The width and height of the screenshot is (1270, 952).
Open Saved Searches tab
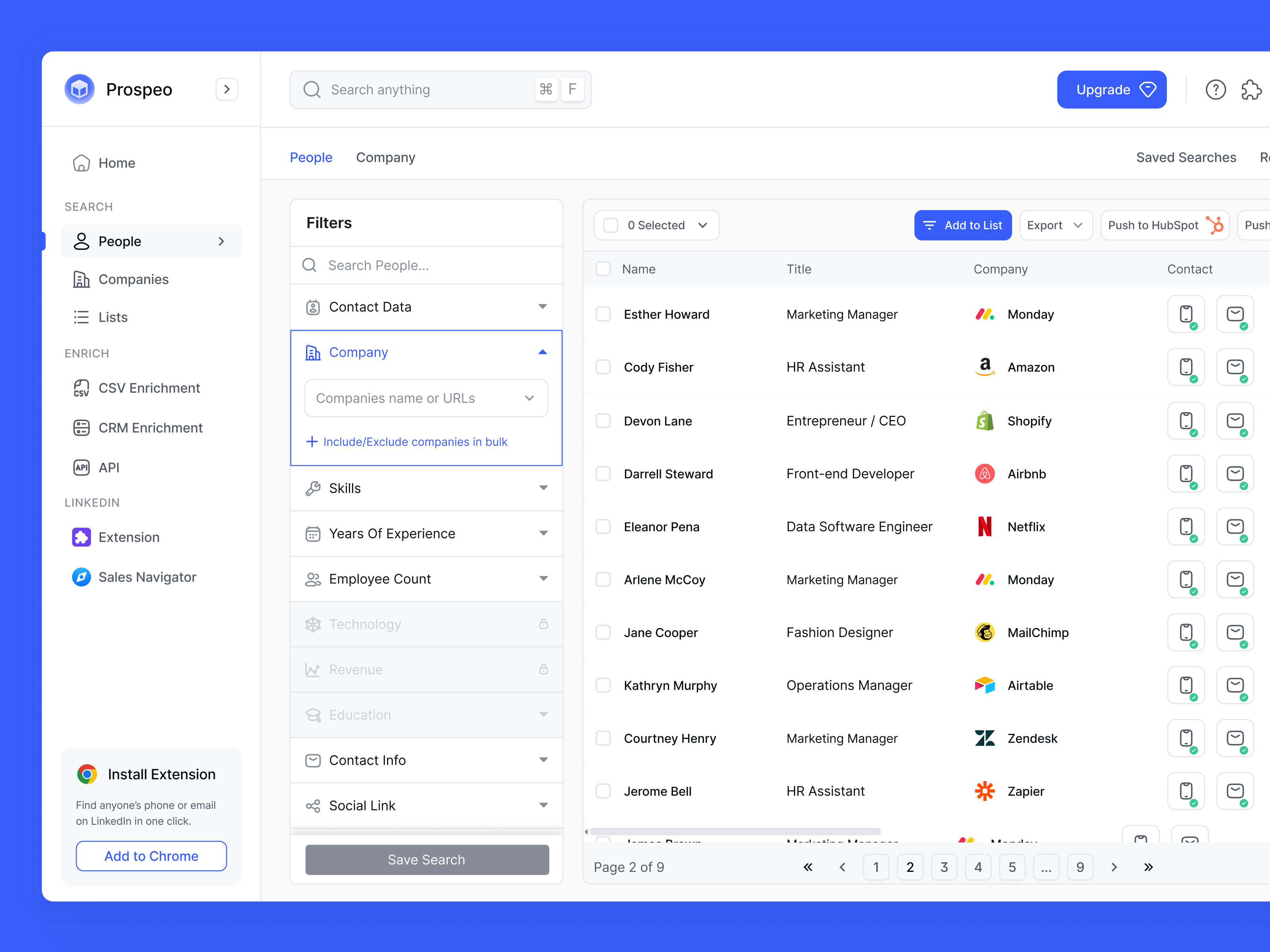pyautogui.click(x=1186, y=157)
